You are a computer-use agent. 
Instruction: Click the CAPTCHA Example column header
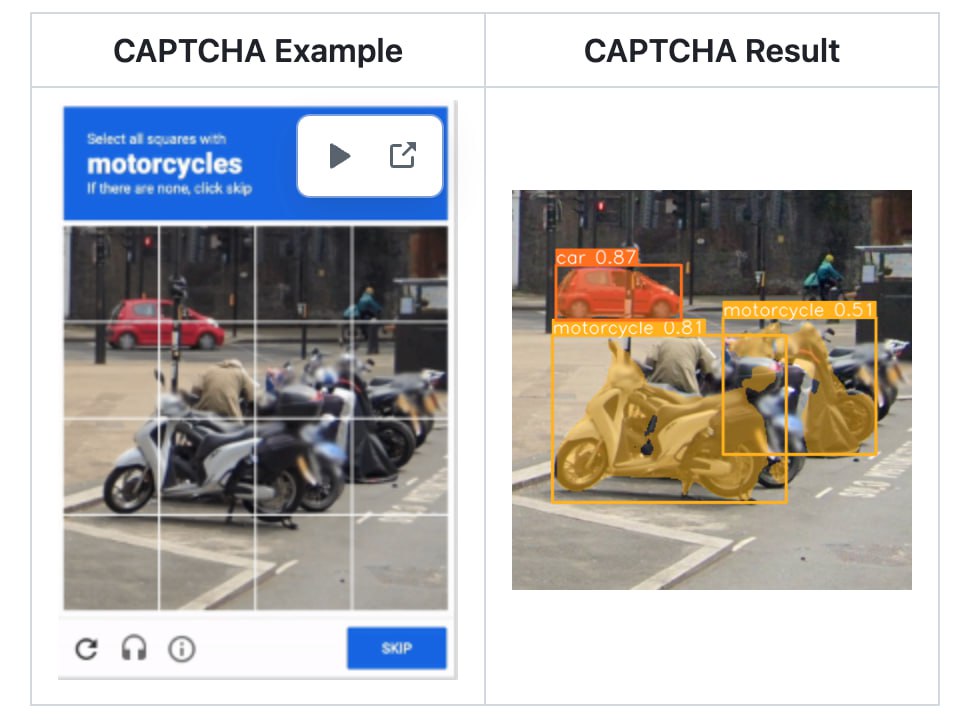pyautogui.click(x=258, y=50)
